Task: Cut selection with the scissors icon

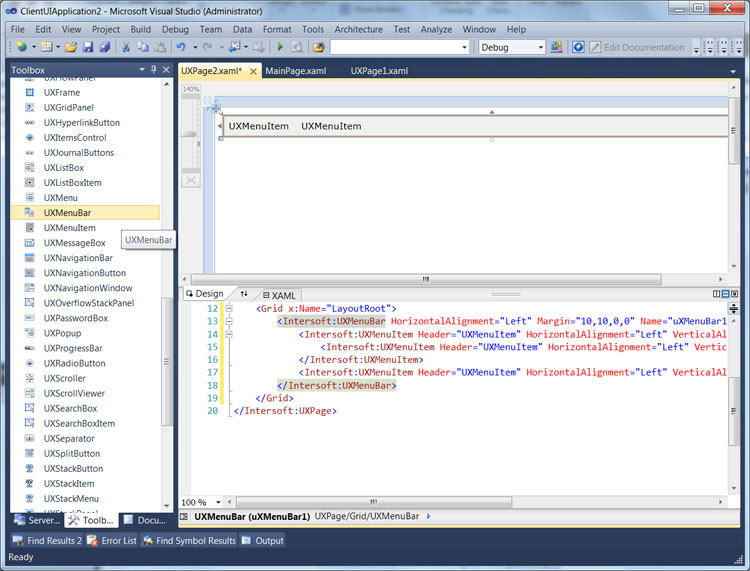Action: tap(126, 47)
